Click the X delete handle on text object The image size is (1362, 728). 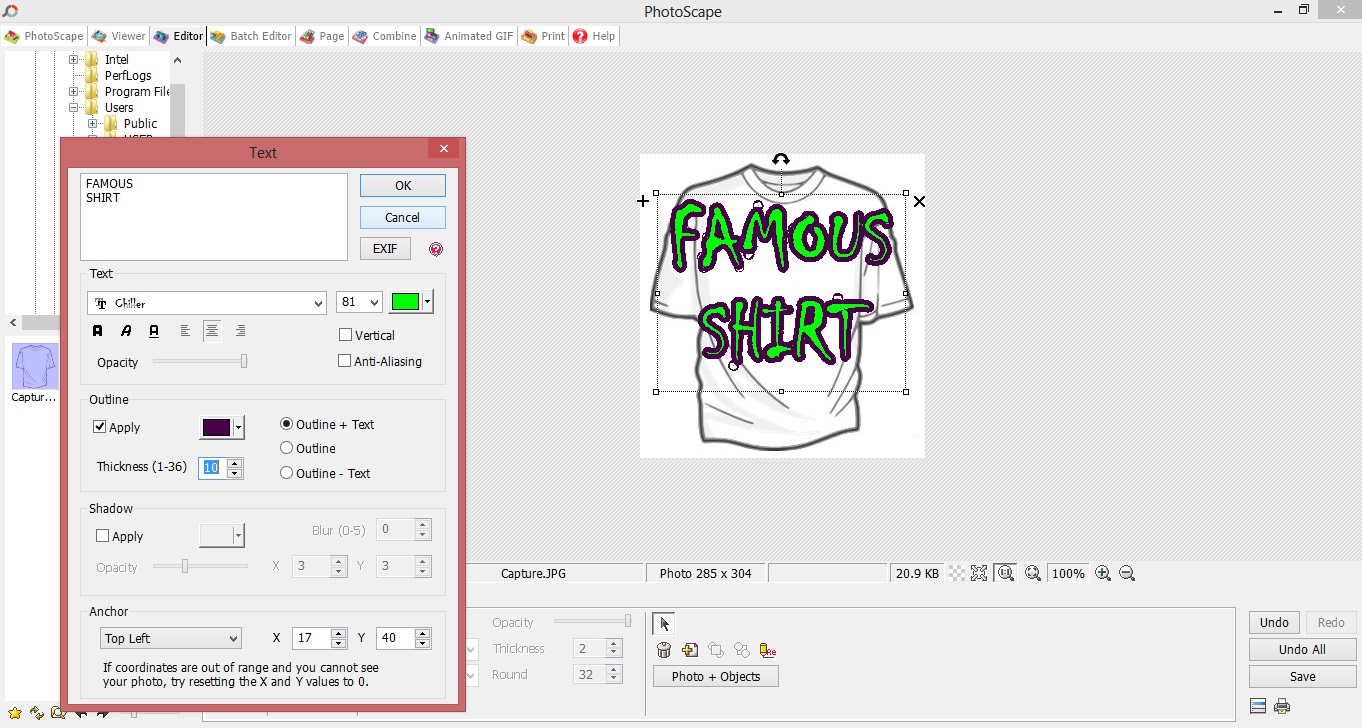point(919,201)
